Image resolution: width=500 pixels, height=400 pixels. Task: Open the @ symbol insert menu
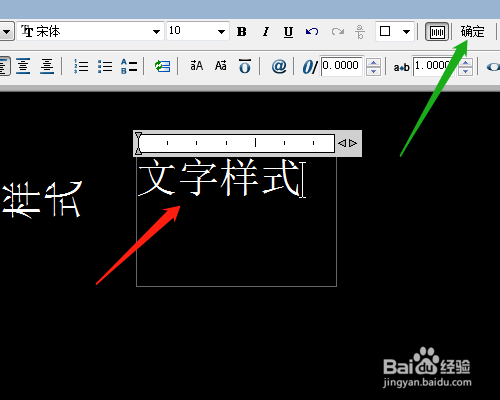click(279, 66)
